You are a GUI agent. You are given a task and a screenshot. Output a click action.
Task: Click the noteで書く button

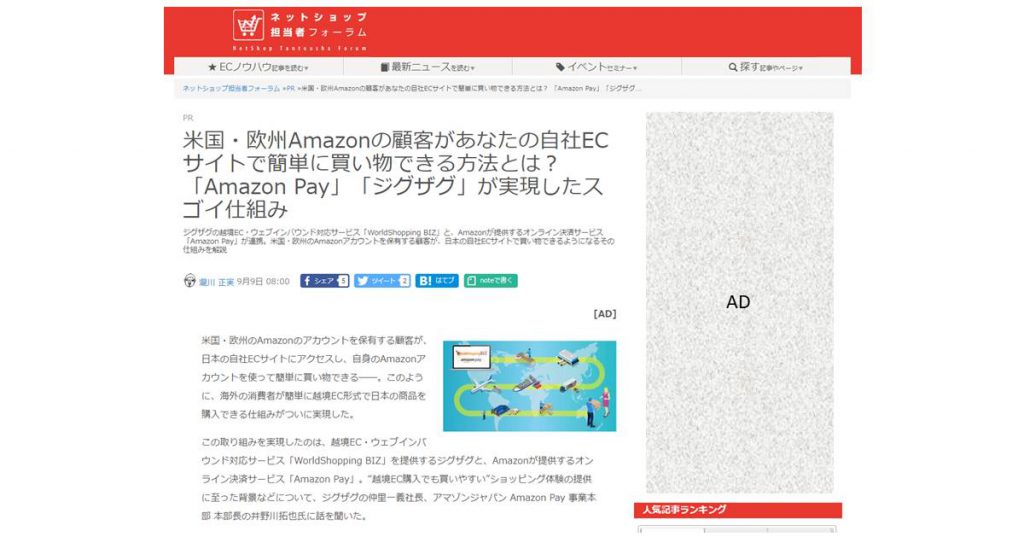490,281
